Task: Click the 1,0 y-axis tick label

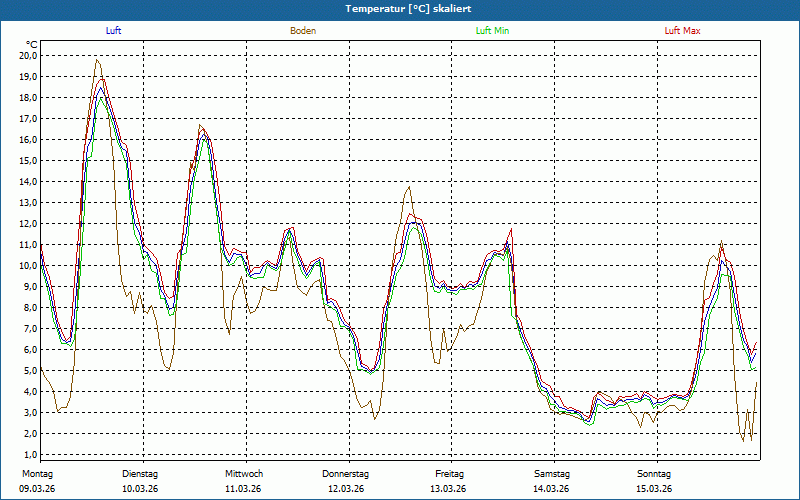Action: [28, 454]
